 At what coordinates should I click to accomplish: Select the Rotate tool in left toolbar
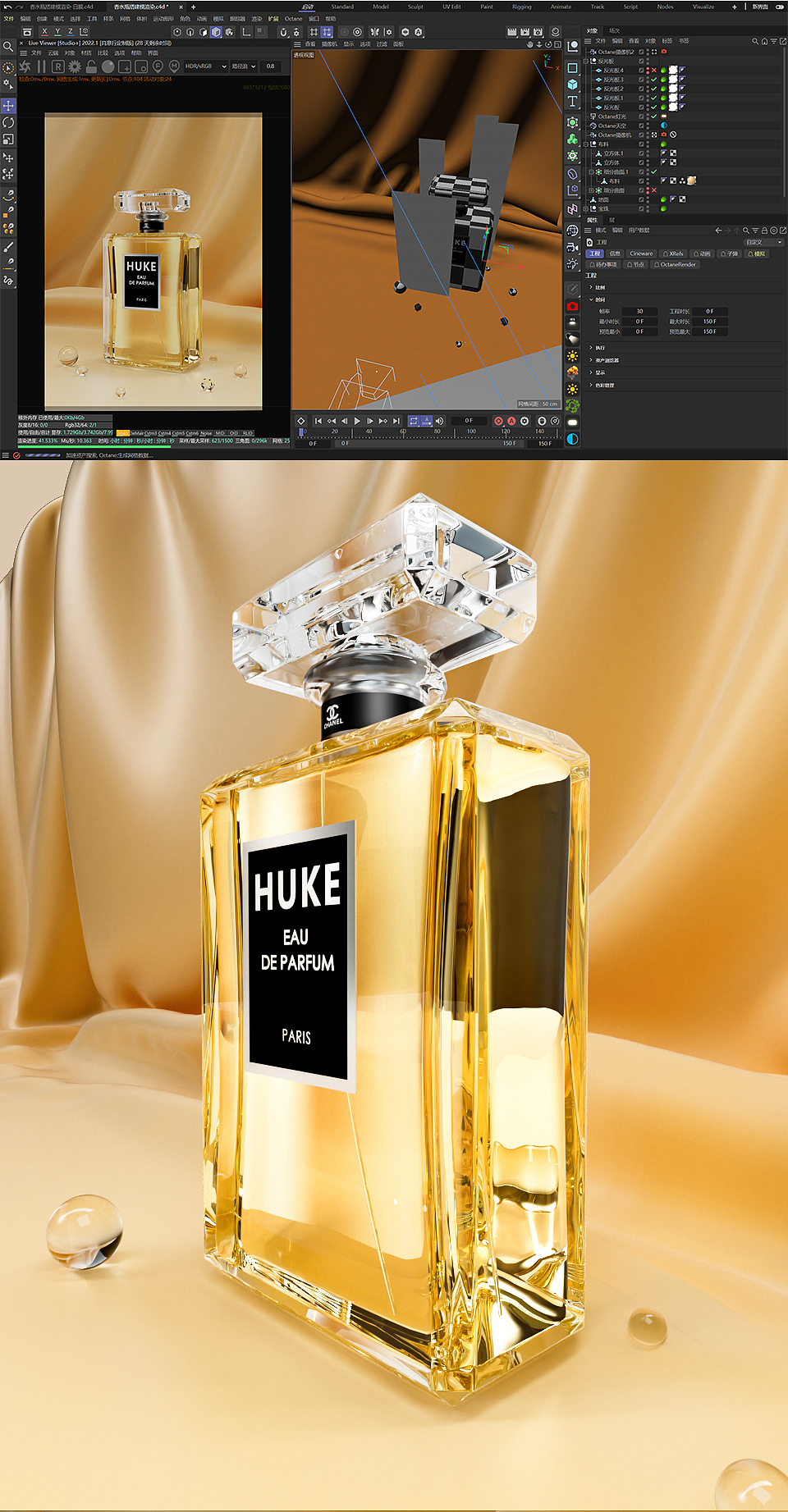pyautogui.click(x=8, y=122)
